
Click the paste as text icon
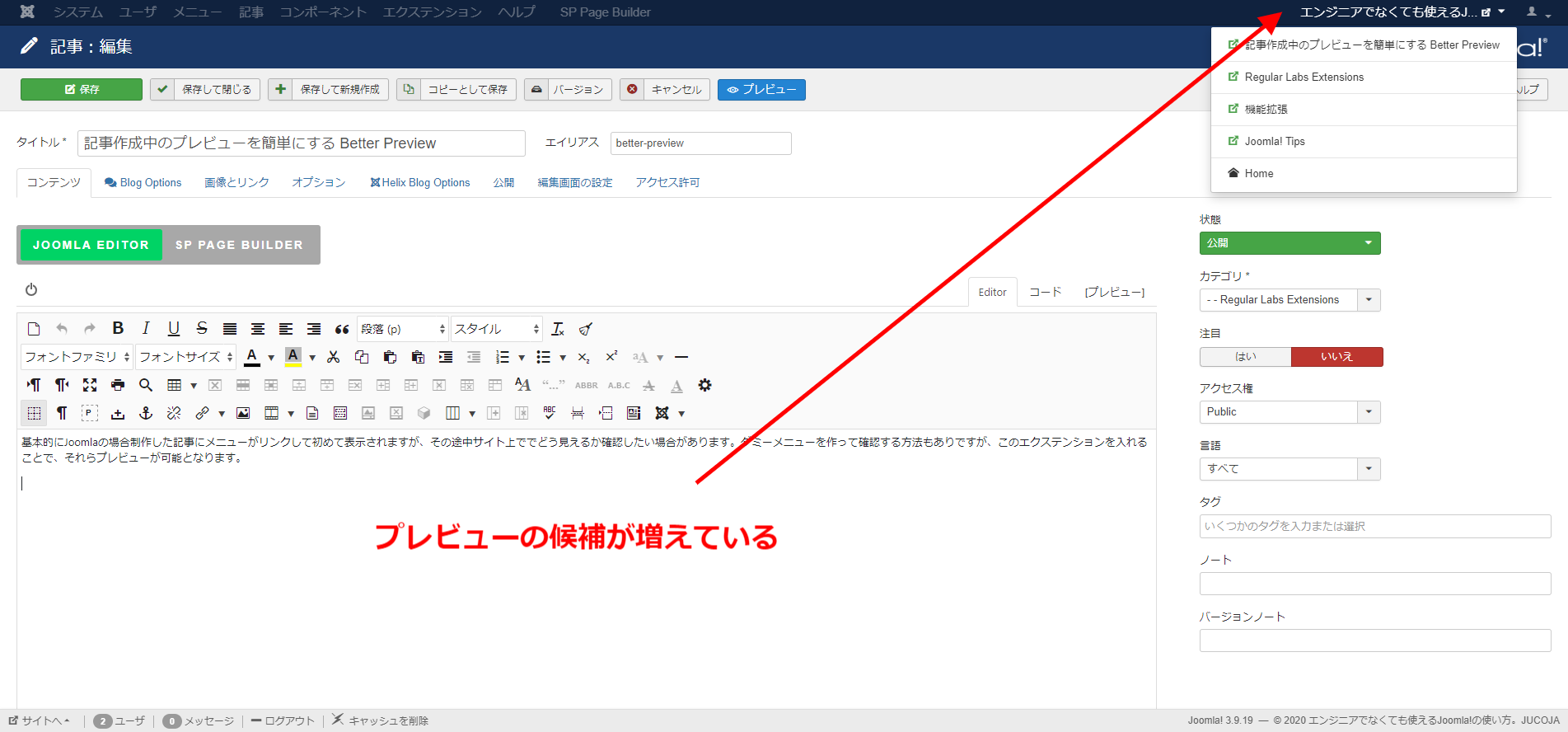tap(418, 357)
